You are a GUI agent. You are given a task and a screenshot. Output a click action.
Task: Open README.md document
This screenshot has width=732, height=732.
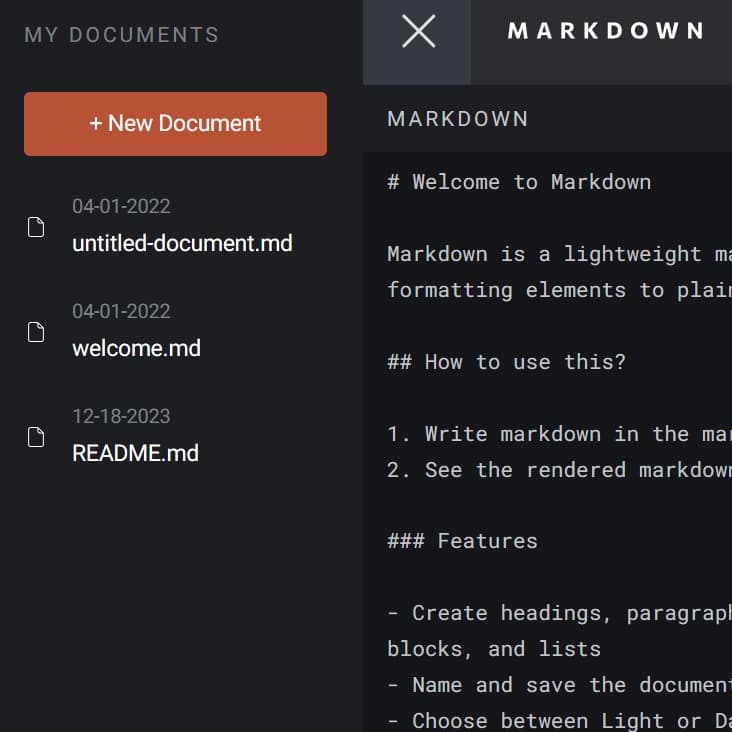pyautogui.click(x=135, y=453)
